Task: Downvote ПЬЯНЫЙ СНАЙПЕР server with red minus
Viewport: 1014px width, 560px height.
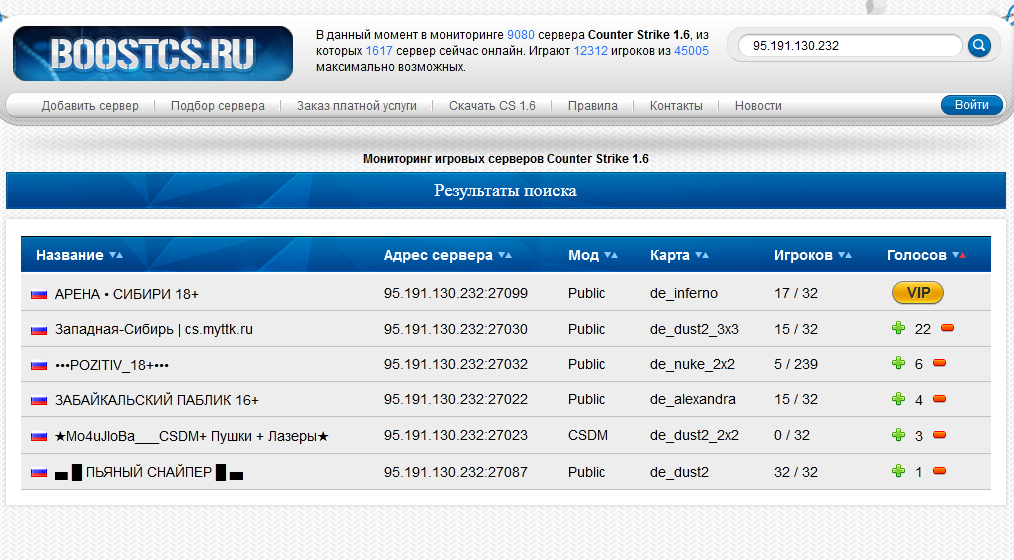Action: click(940, 471)
